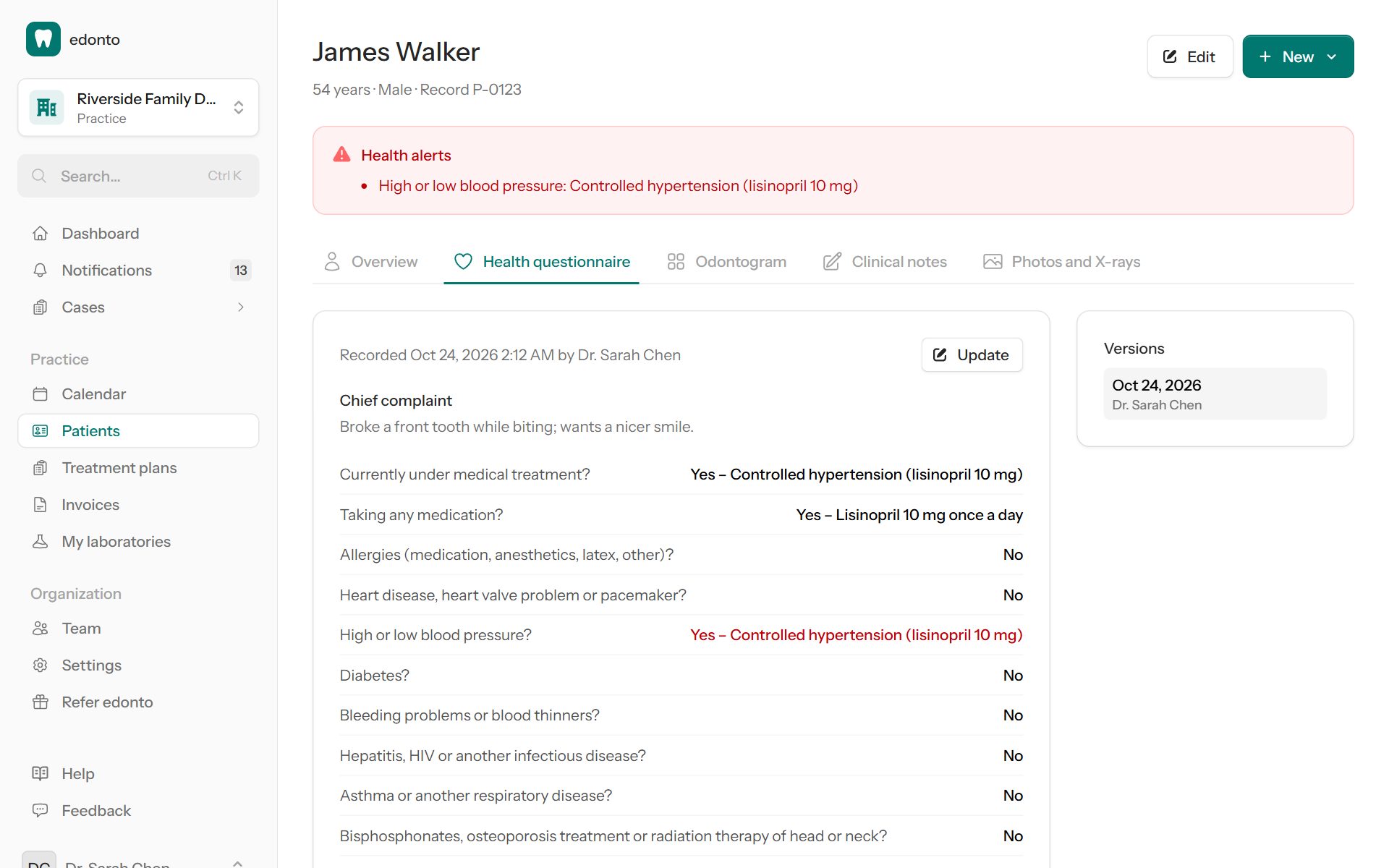Click the Invoices document icon
The height and width of the screenshot is (868, 1389).
click(x=41, y=505)
